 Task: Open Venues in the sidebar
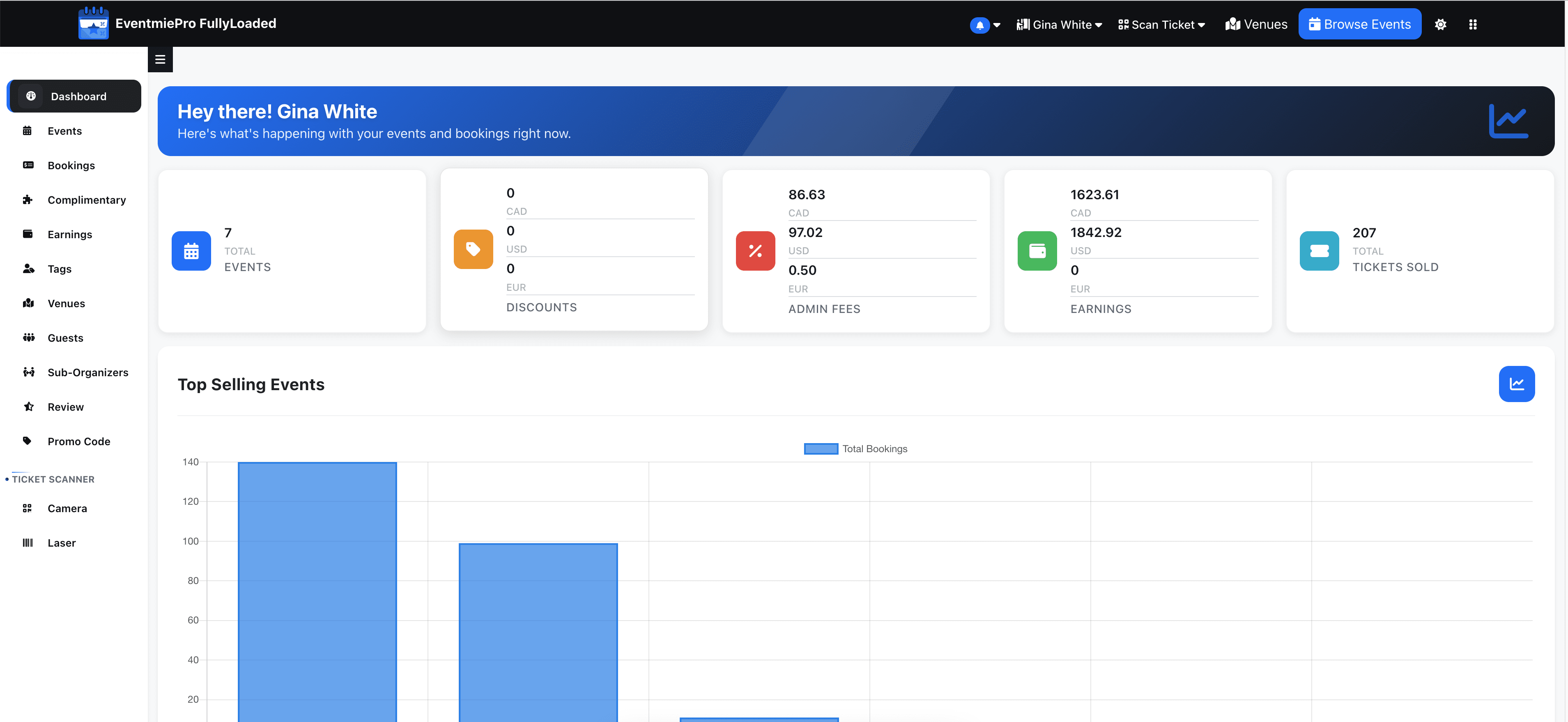click(74, 304)
